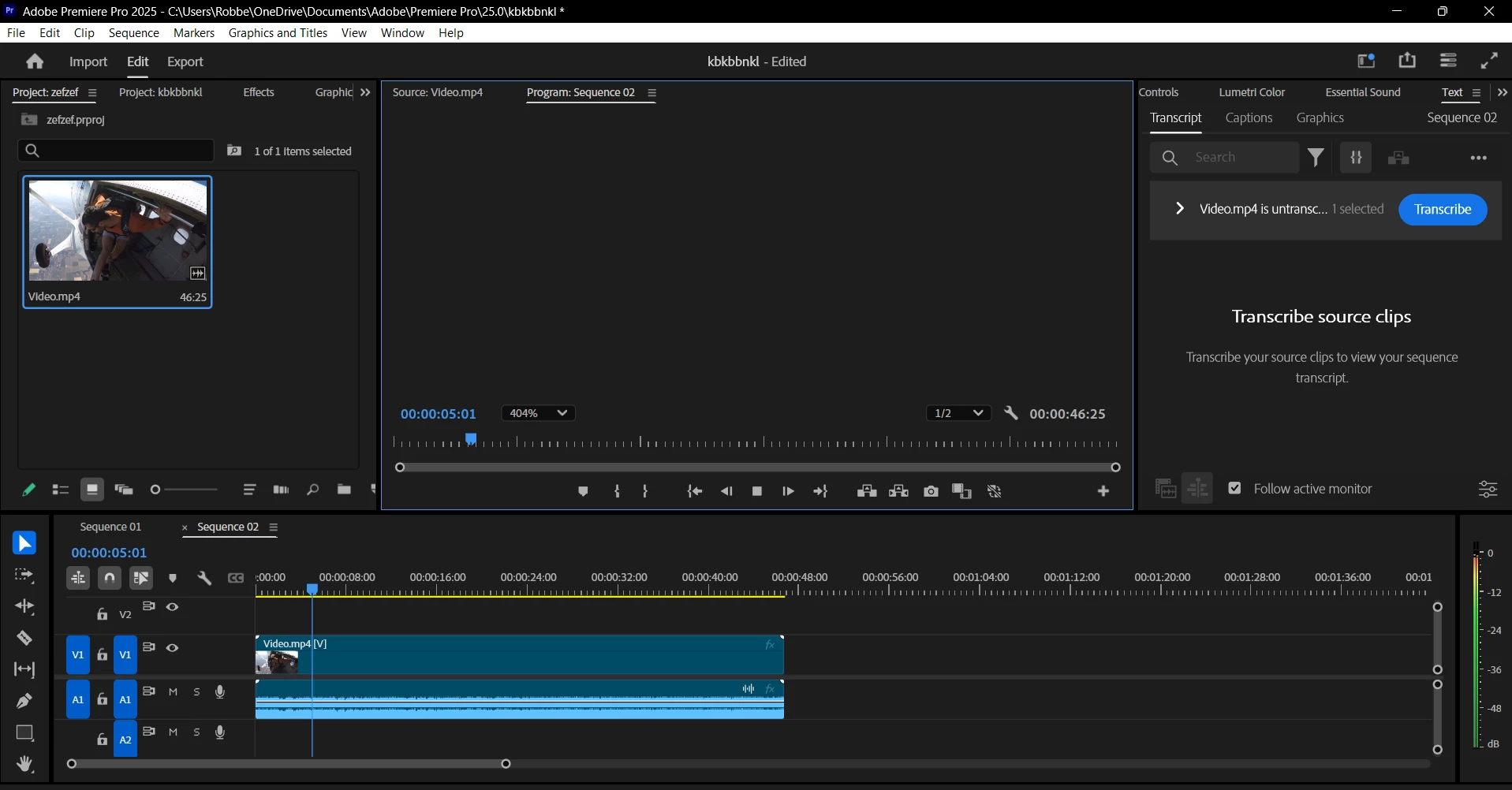Toggle project writable pencil icon

28,490
